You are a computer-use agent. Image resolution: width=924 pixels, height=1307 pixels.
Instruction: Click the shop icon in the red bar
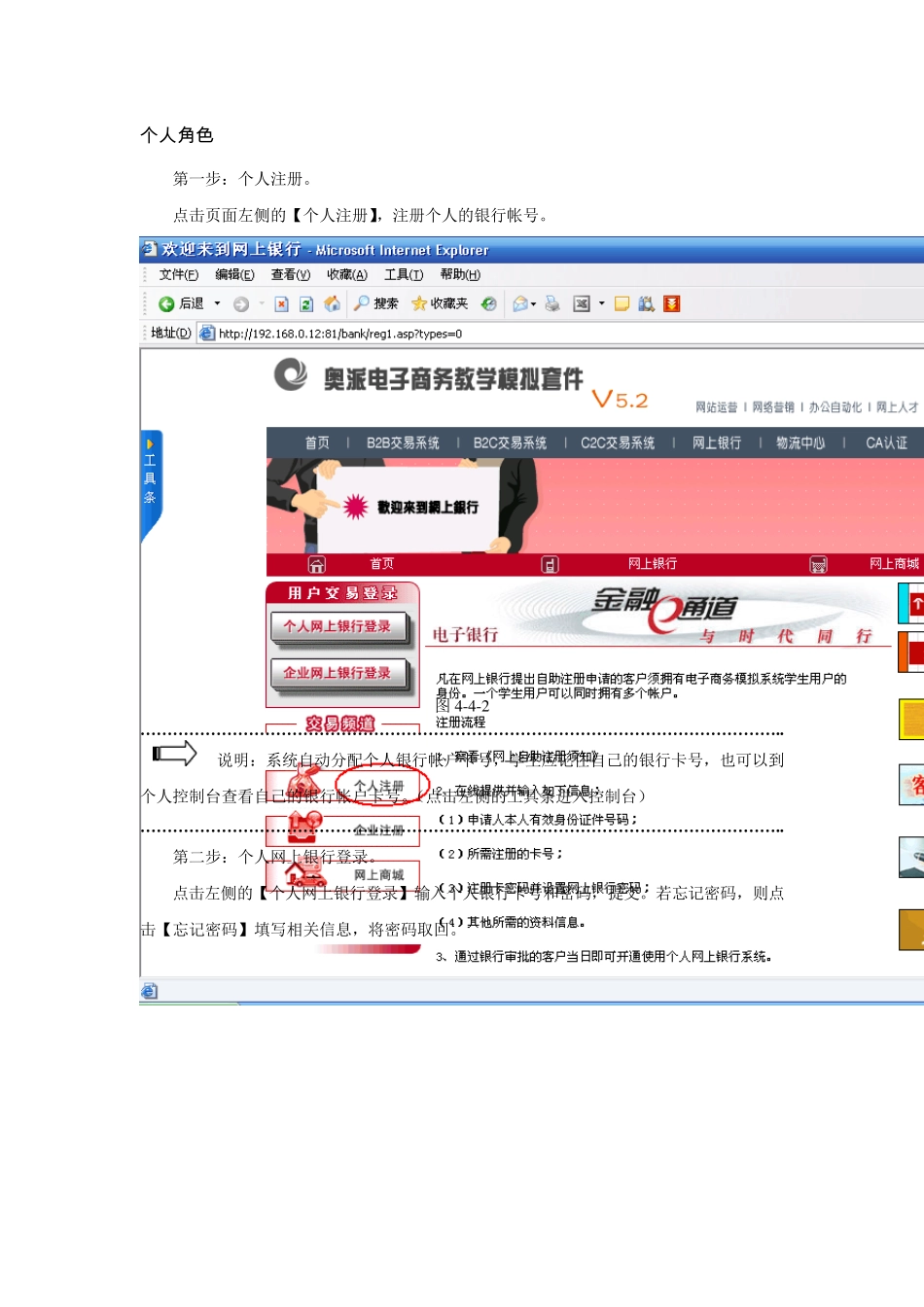[x=819, y=565]
